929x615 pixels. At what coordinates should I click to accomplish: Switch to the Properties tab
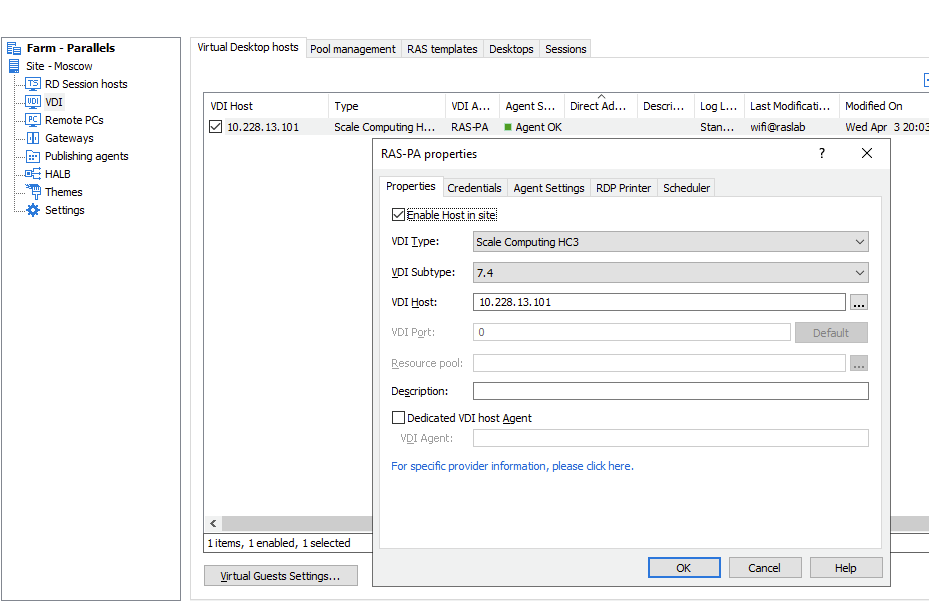coord(411,186)
